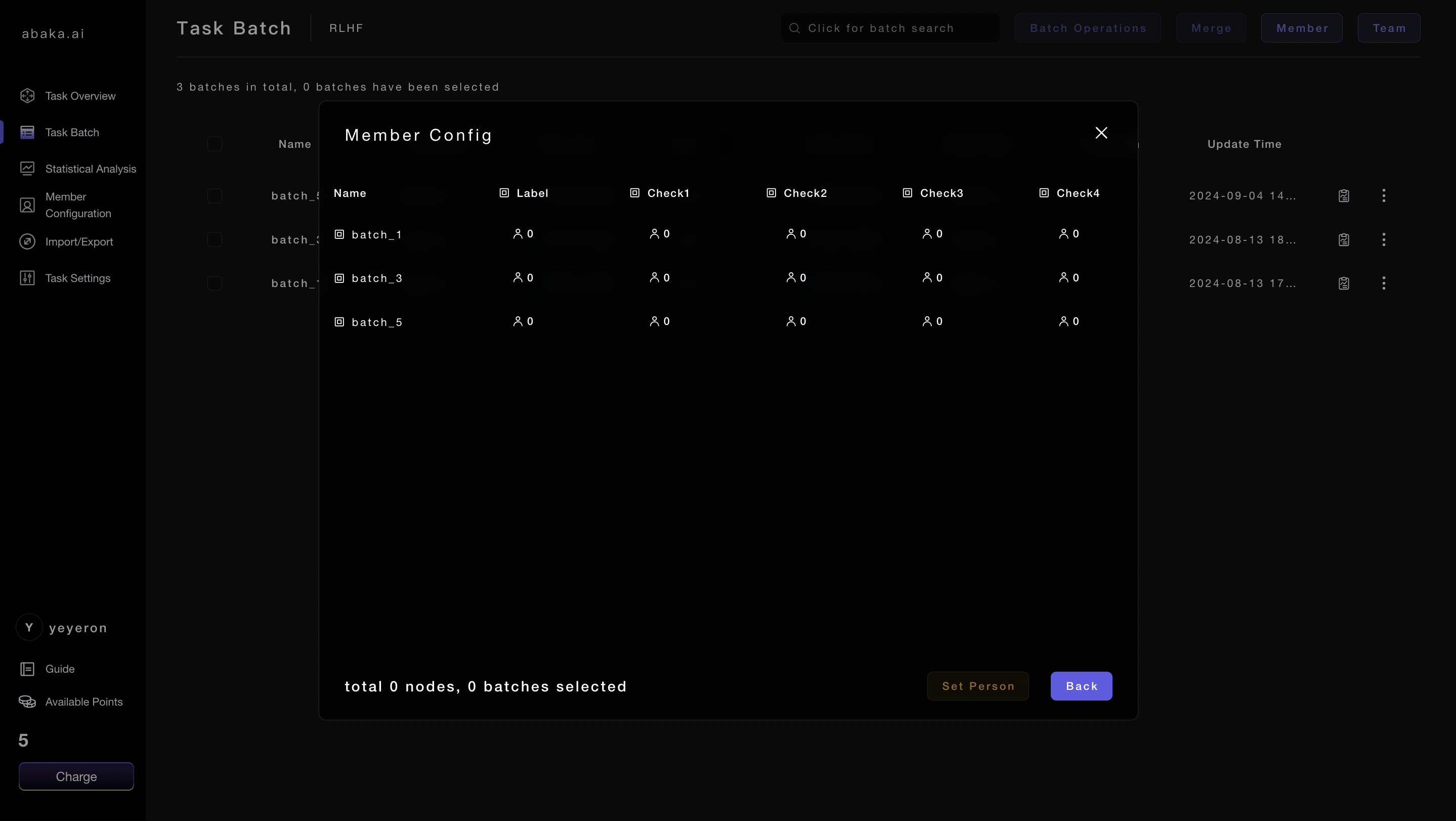Open three-dot menu for first batch row
Image resolution: width=1456 pixels, height=821 pixels.
tap(1383, 196)
